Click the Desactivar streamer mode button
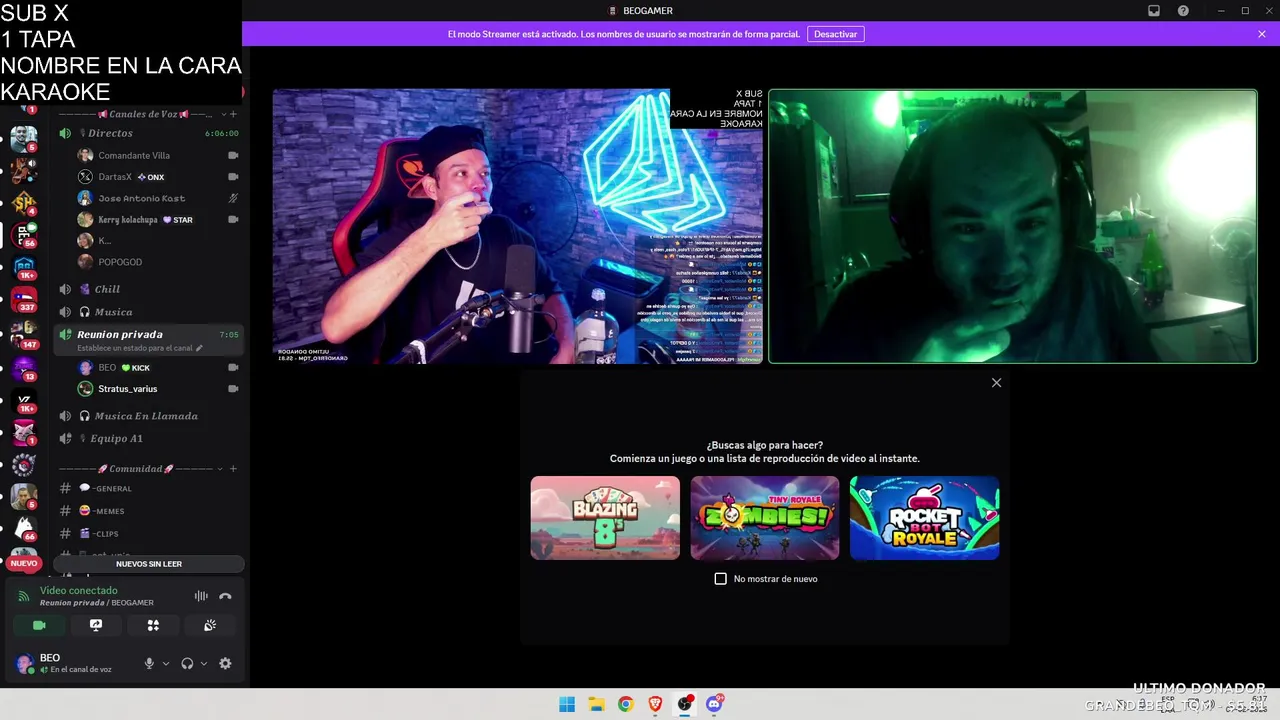The width and height of the screenshot is (1280, 720). [835, 34]
